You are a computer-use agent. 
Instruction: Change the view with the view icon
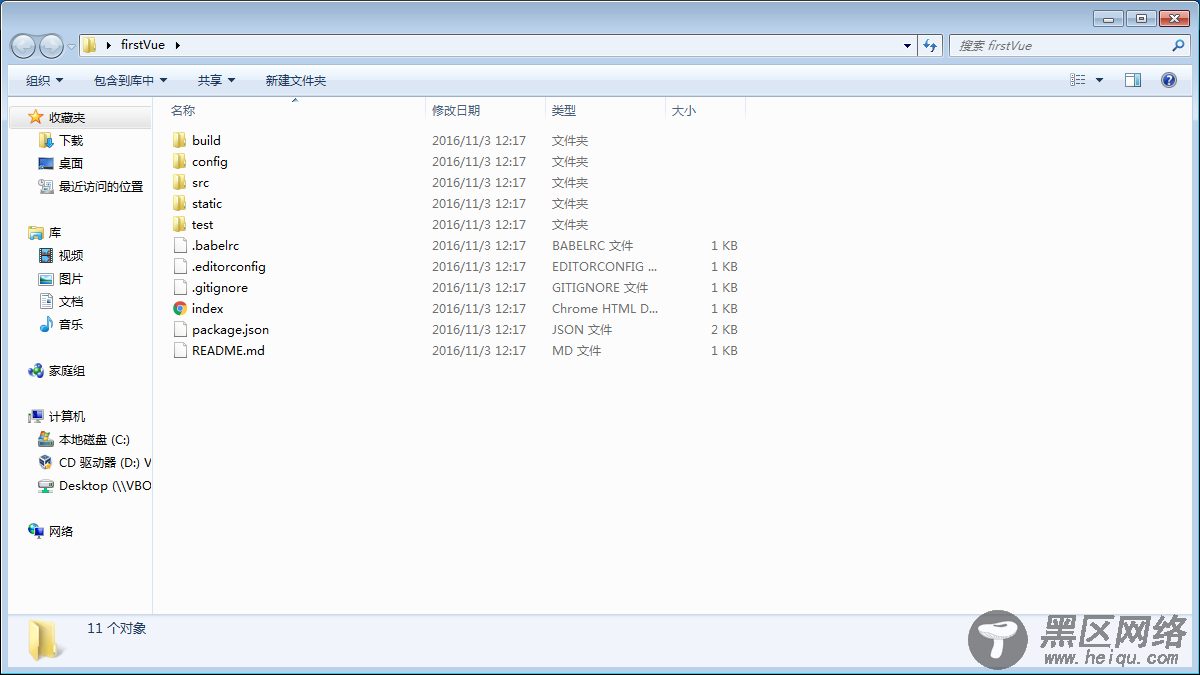(x=1078, y=80)
